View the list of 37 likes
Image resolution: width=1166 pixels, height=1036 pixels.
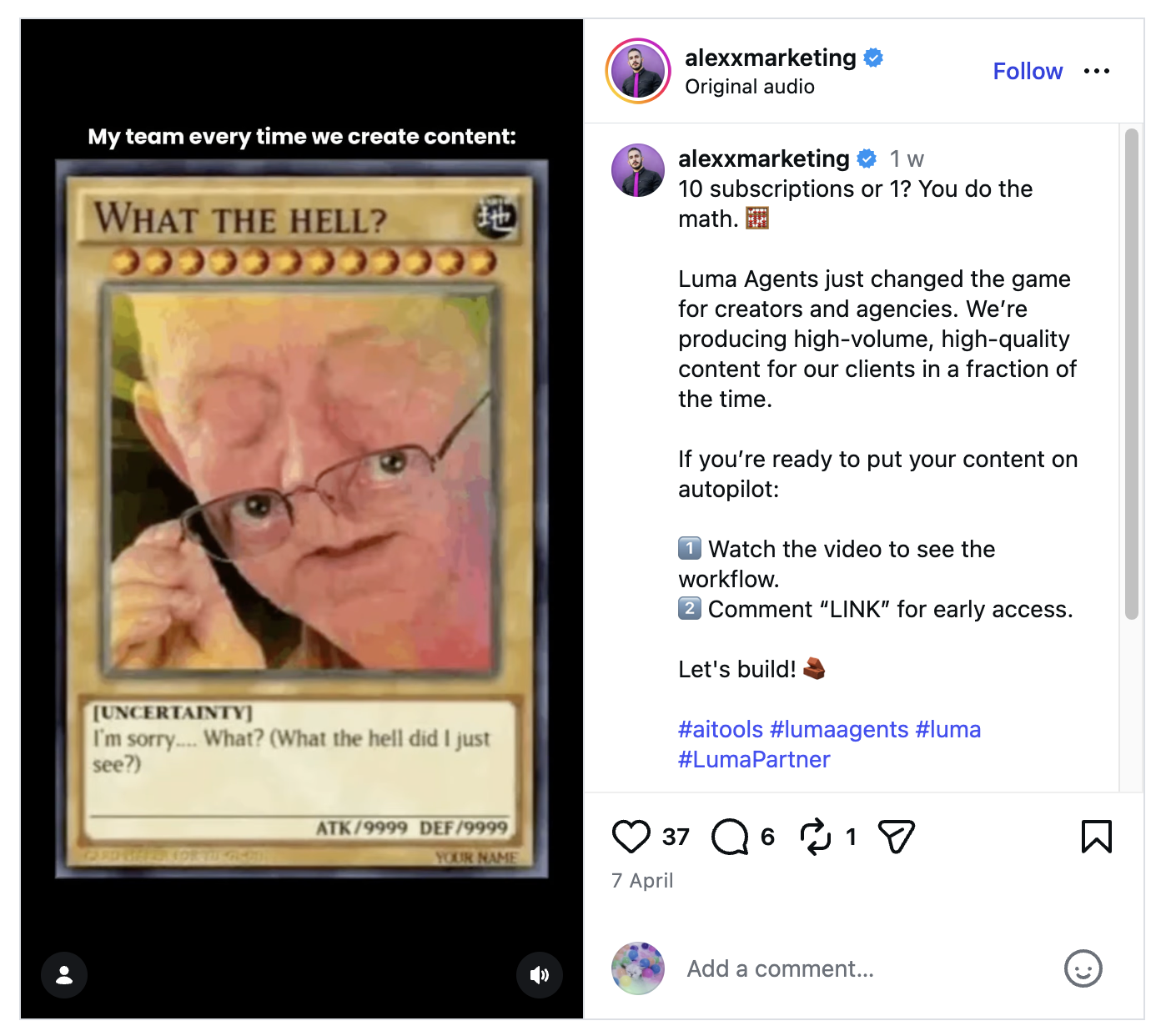coord(676,837)
